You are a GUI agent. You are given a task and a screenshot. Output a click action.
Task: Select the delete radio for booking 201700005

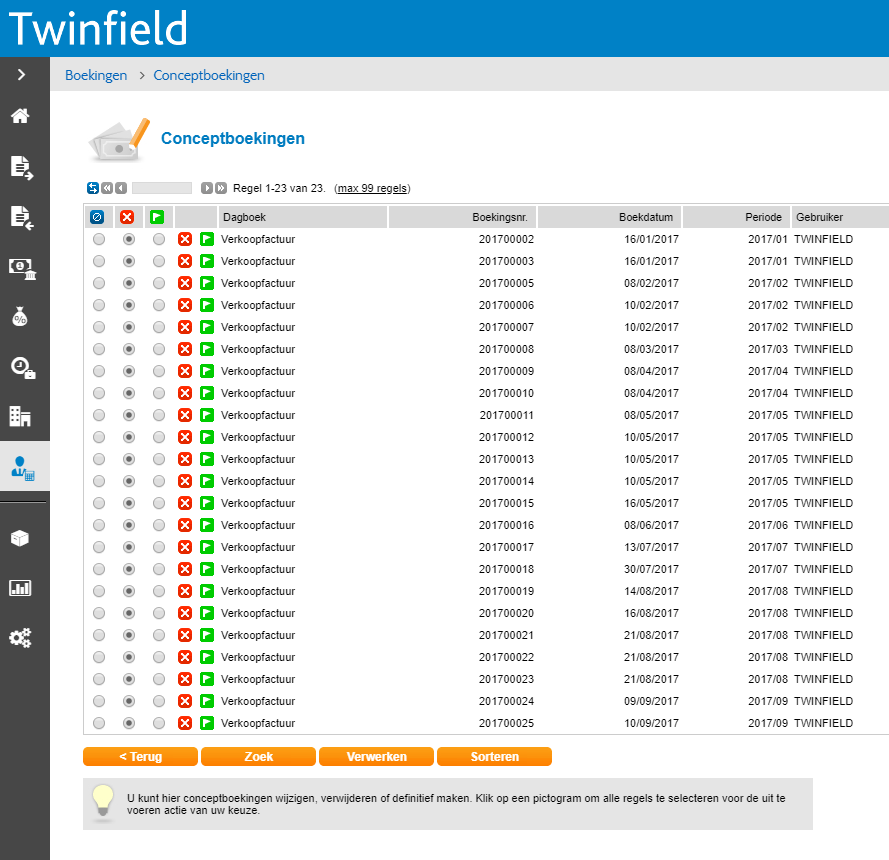(128, 283)
